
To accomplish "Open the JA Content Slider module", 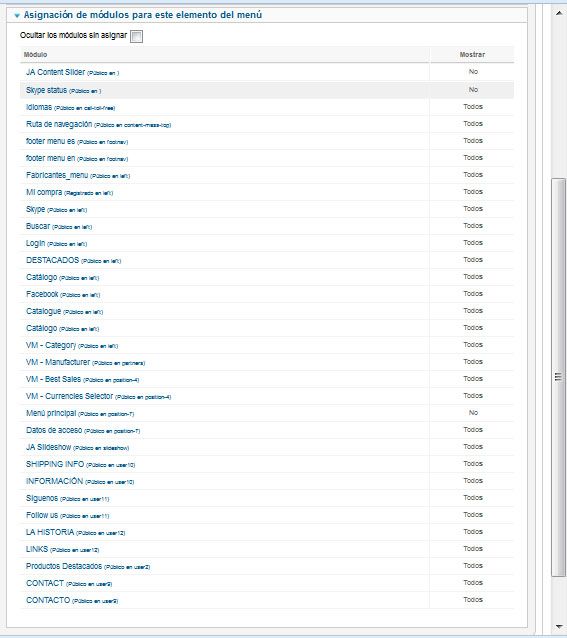I will click(55, 72).
